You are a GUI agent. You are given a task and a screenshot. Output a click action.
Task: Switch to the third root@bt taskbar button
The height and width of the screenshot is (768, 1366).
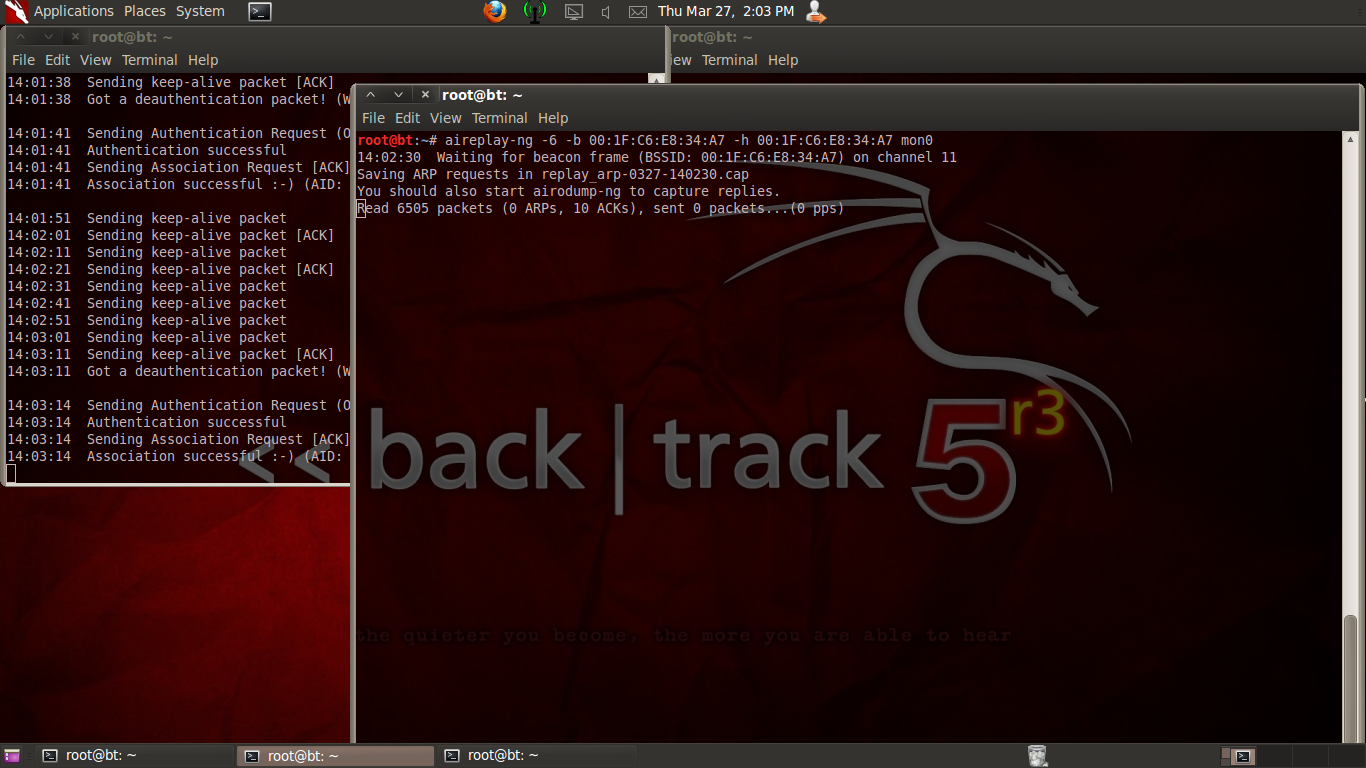(537, 756)
